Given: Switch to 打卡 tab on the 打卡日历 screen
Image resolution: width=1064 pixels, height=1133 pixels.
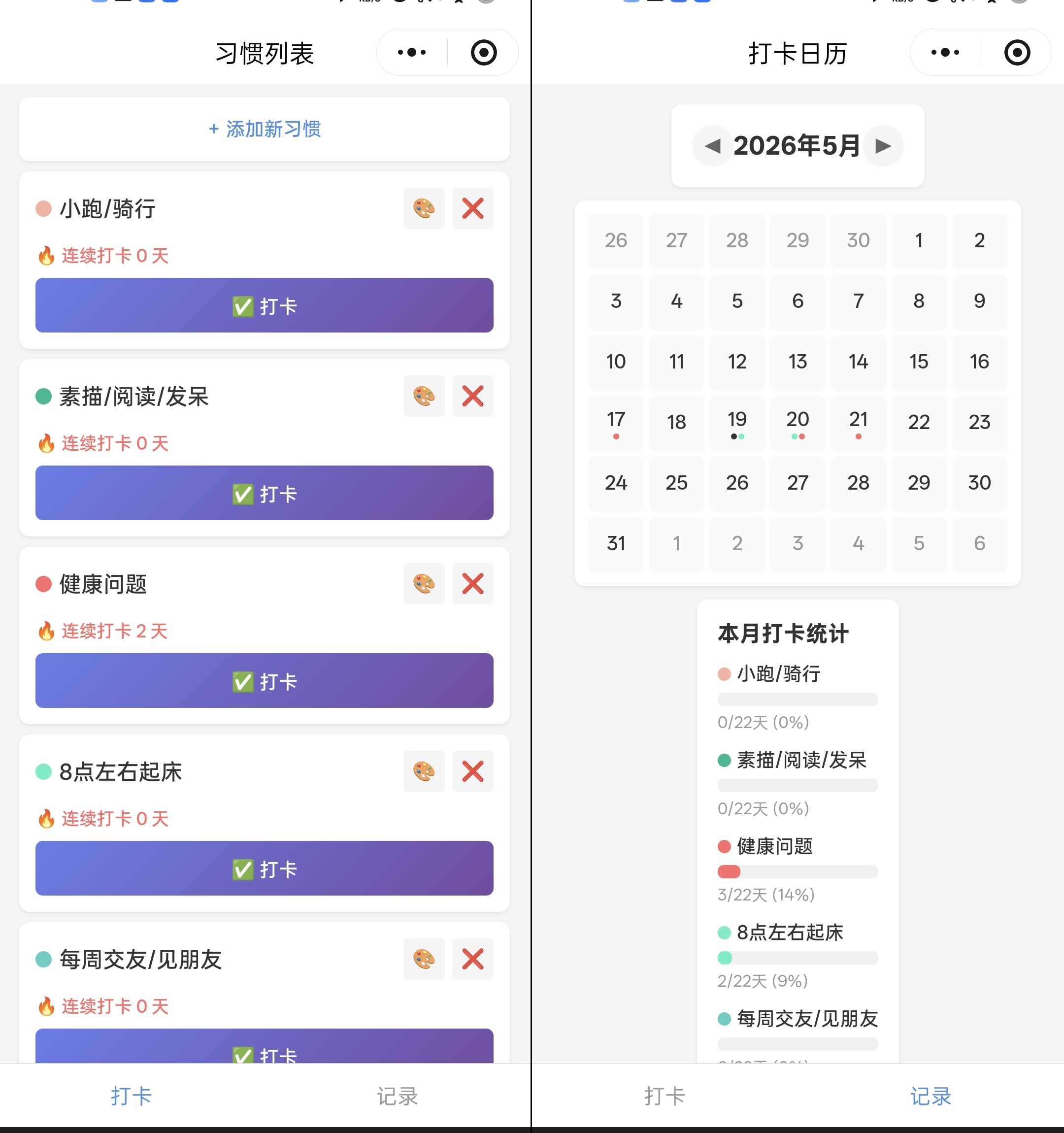Looking at the screenshot, I should click(665, 1096).
